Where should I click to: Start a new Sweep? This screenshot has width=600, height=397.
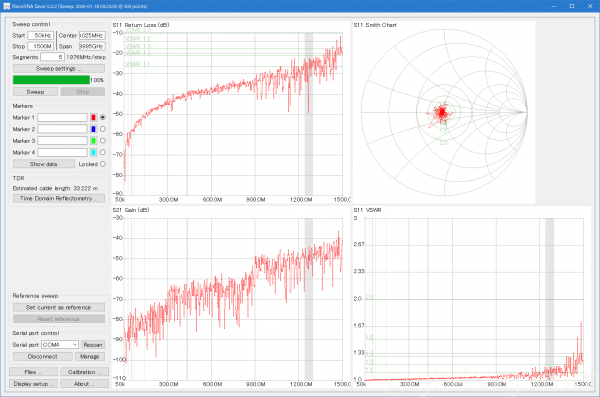pyautogui.click(x=35, y=92)
